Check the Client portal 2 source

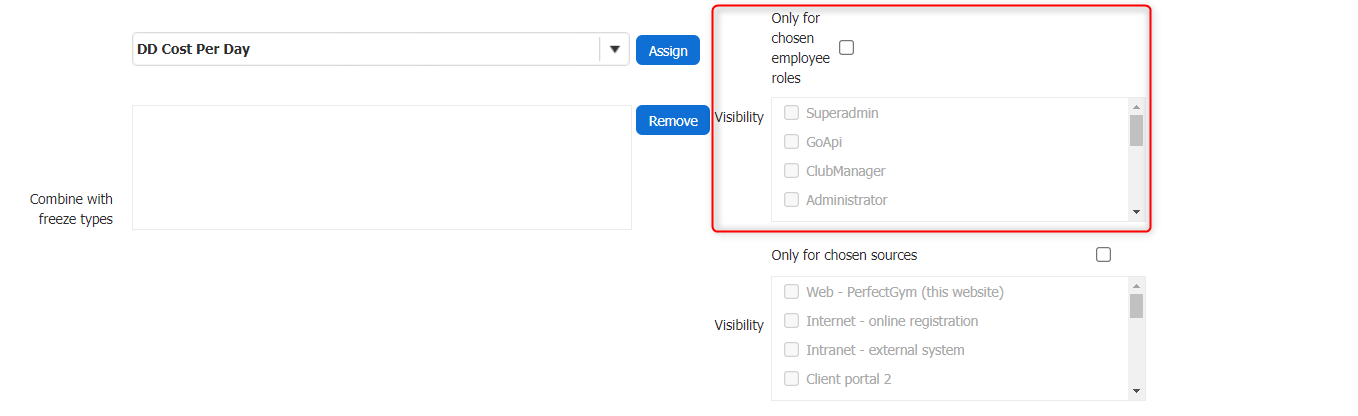click(792, 379)
